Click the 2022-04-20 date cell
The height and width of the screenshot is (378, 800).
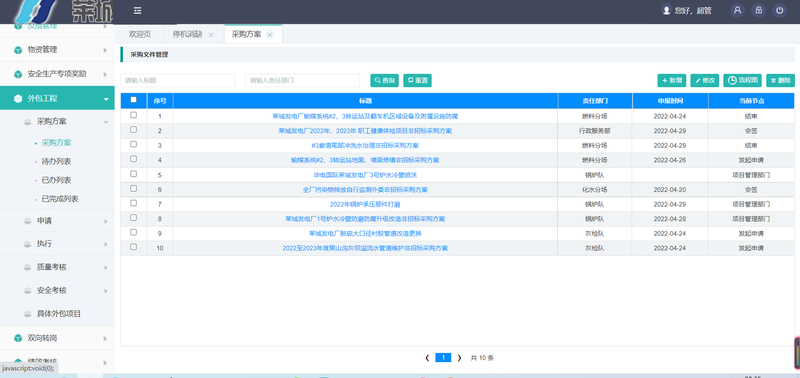tap(670, 190)
